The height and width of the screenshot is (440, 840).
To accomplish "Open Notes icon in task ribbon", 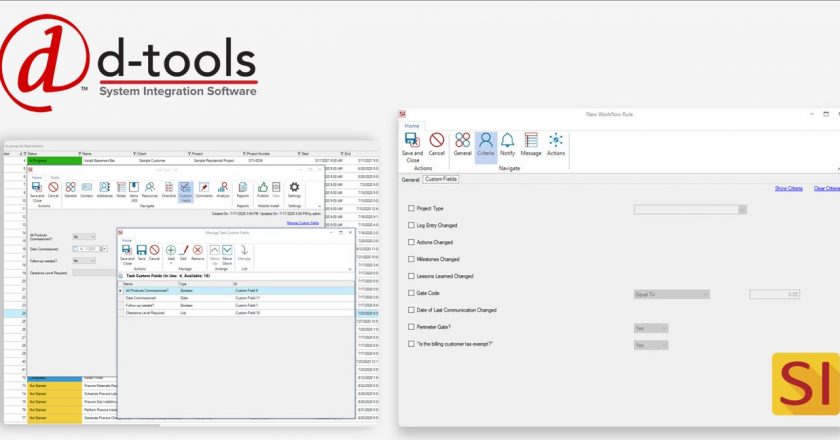I will click(121, 190).
